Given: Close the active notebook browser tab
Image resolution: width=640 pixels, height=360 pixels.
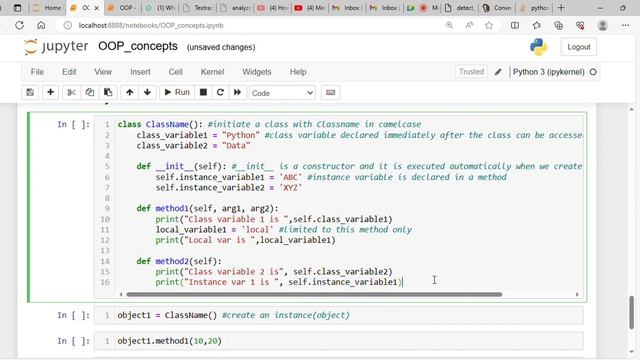Looking at the screenshot, I should (97, 8).
